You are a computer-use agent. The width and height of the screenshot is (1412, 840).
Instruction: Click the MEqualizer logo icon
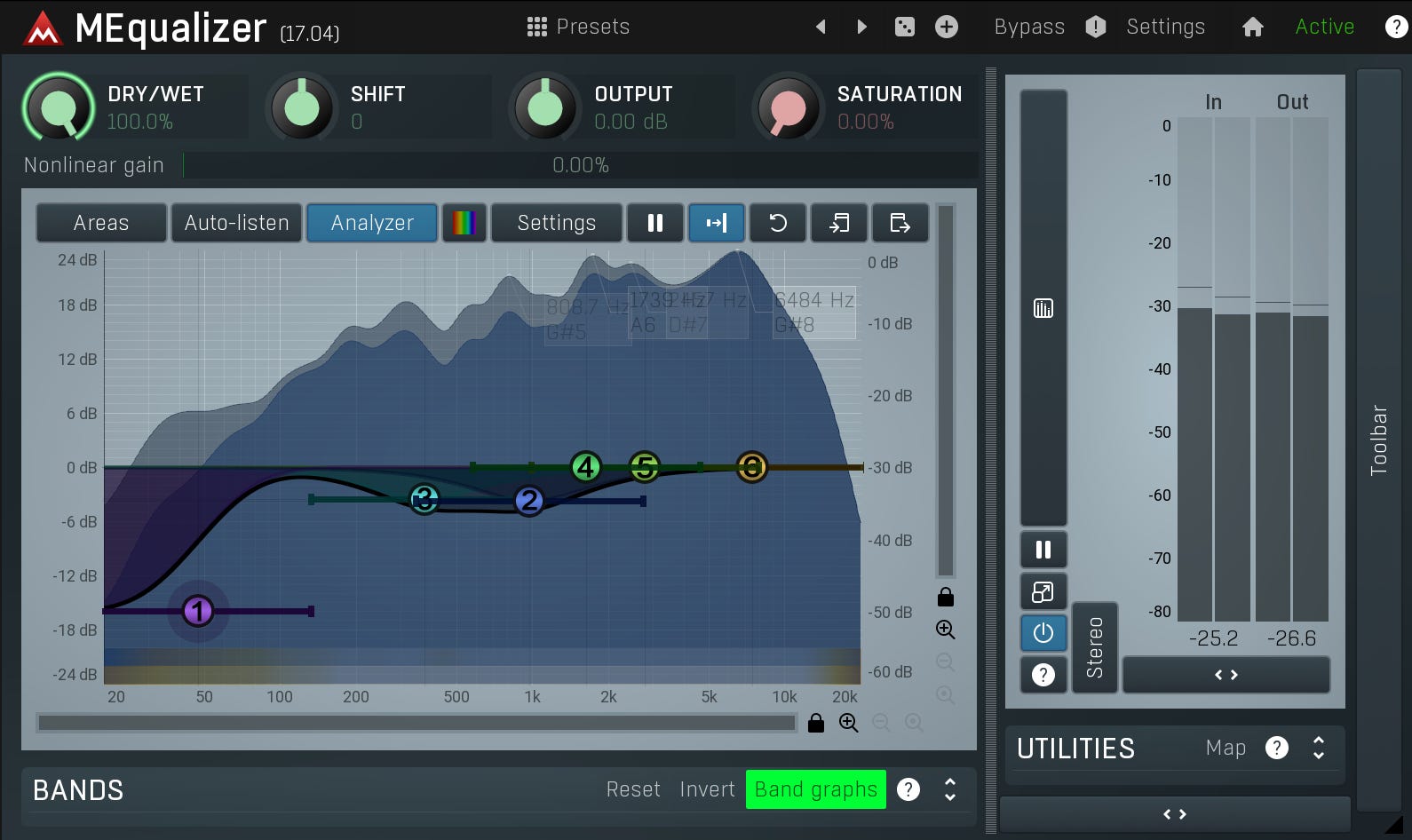(x=43, y=28)
